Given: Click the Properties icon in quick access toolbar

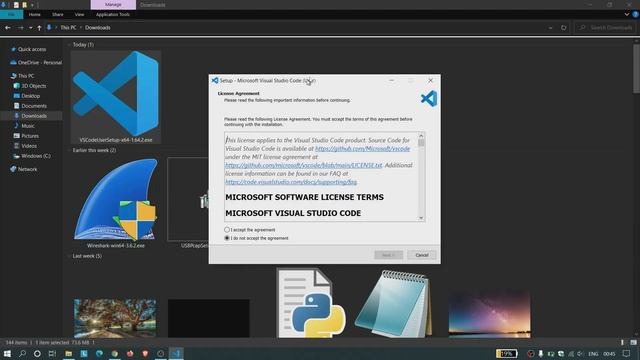Looking at the screenshot, I should tap(16, 5).
